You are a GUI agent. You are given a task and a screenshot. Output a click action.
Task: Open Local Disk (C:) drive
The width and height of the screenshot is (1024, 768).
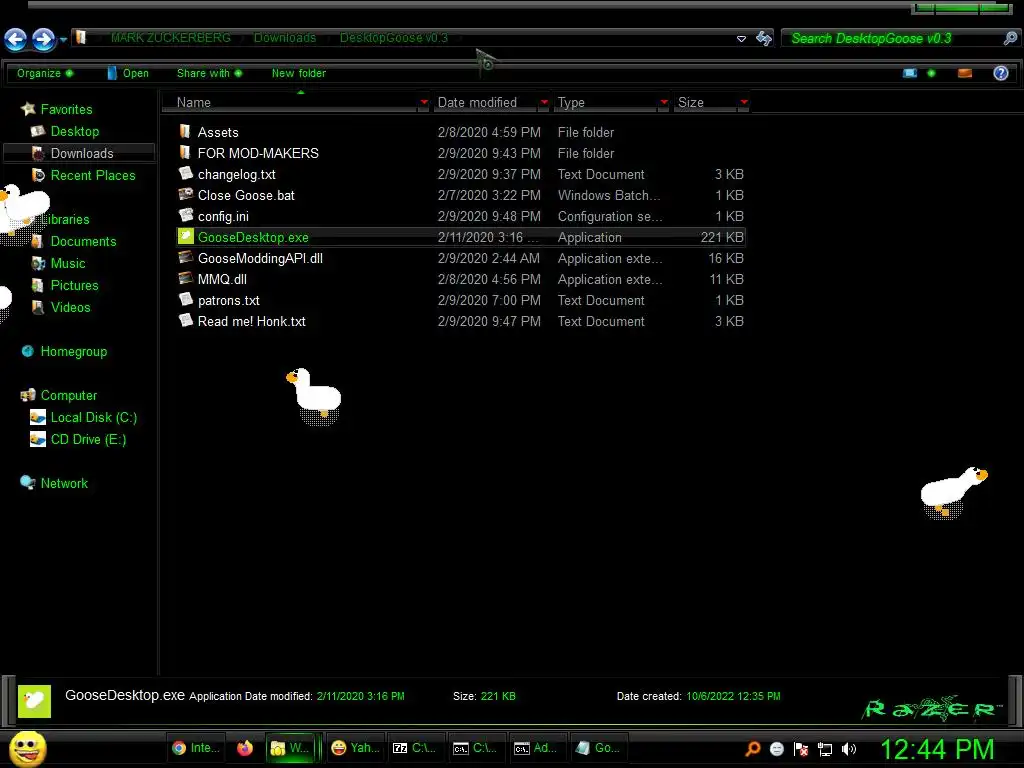pyautogui.click(x=84, y=417)
